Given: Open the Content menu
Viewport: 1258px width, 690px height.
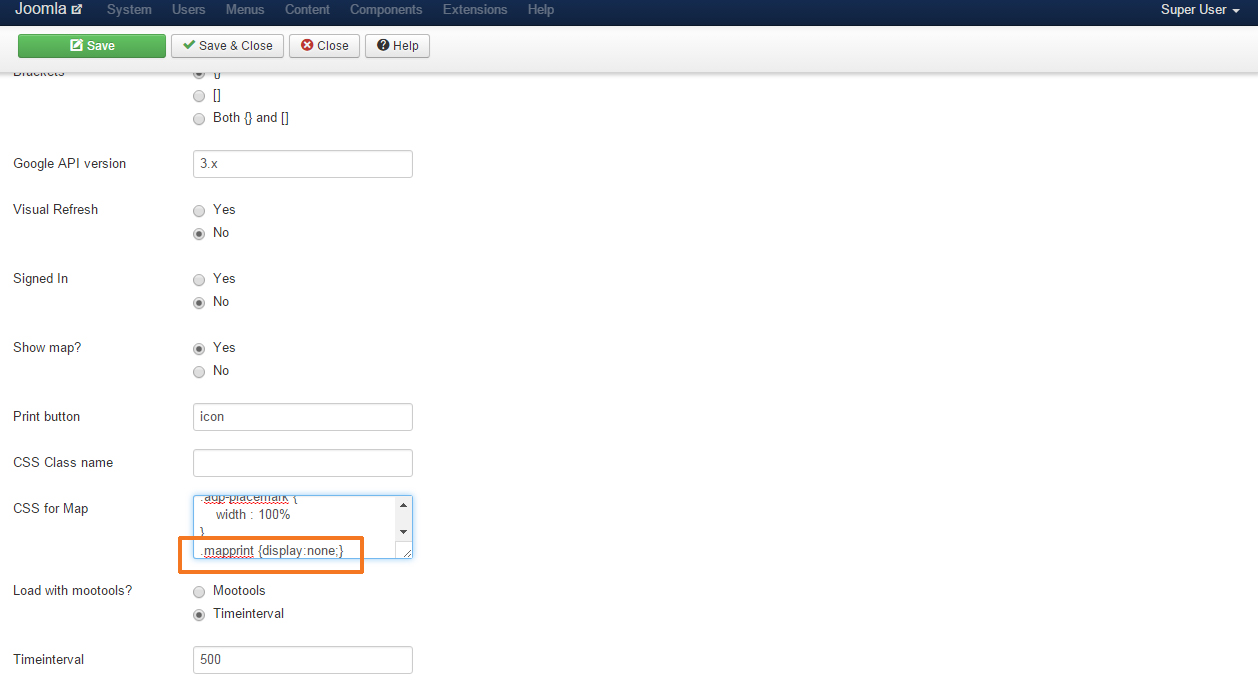Looking at the screenshot, I should click(x=307, y=9).
